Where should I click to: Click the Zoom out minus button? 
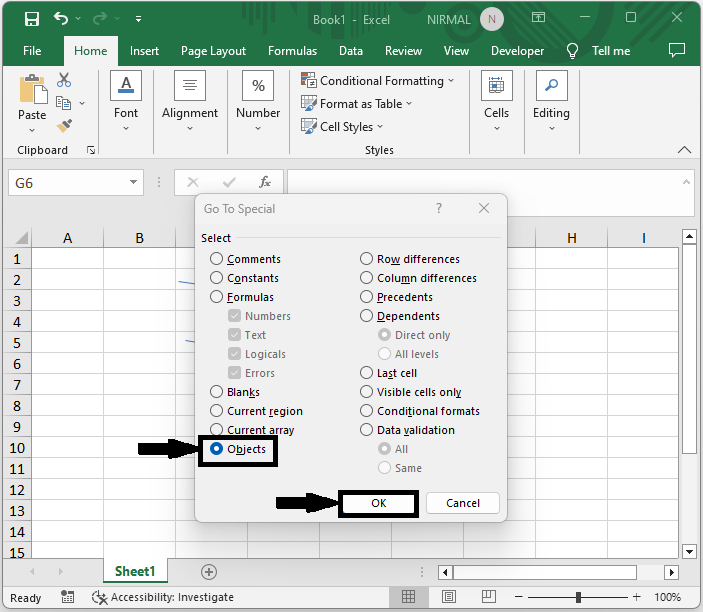519,597
